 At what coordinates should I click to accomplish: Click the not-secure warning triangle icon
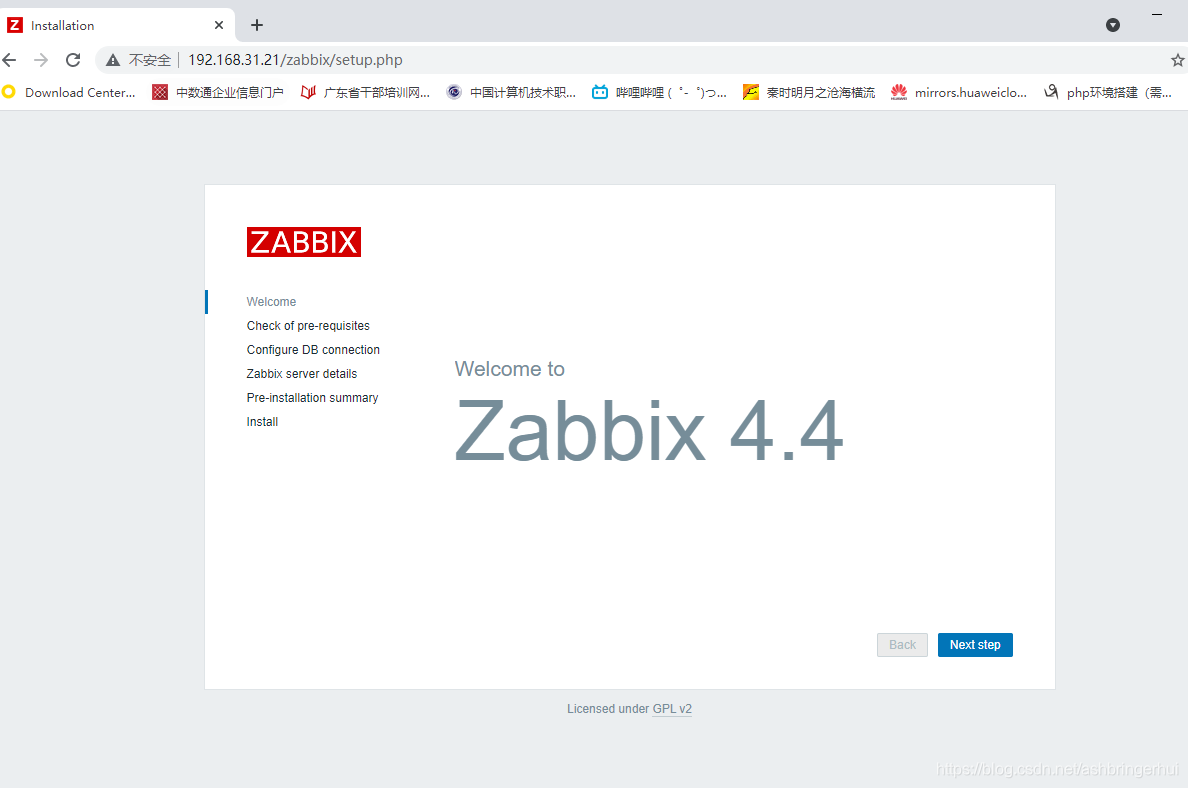click(x=113, y=60)
